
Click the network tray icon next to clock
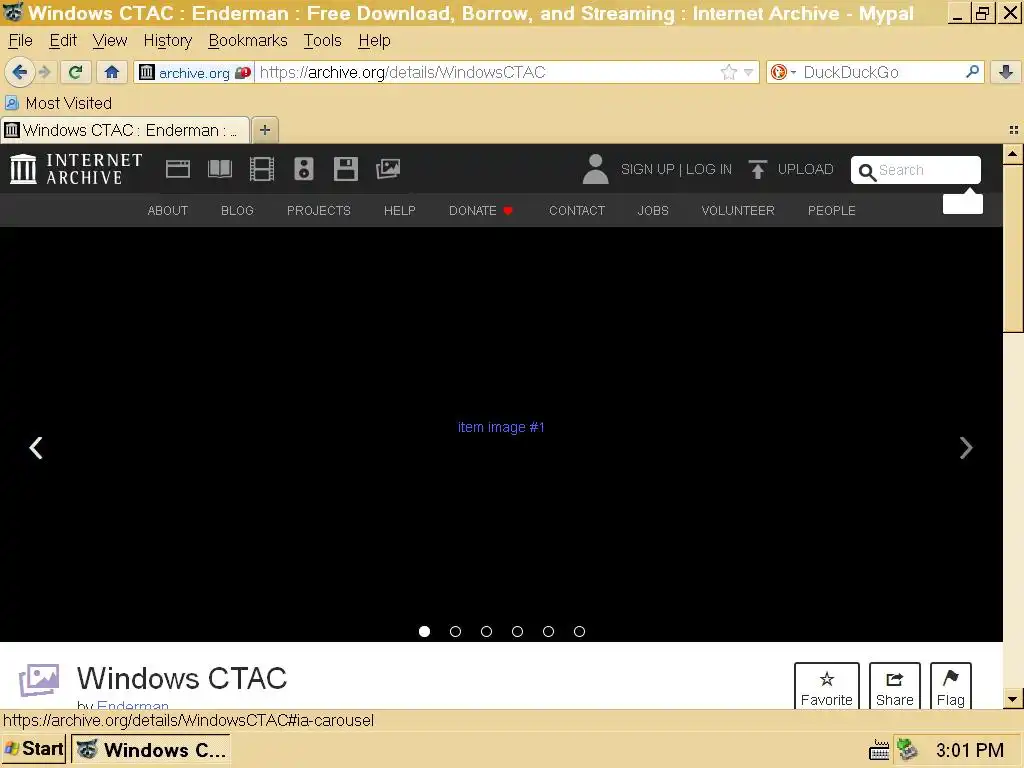(908, 749)
